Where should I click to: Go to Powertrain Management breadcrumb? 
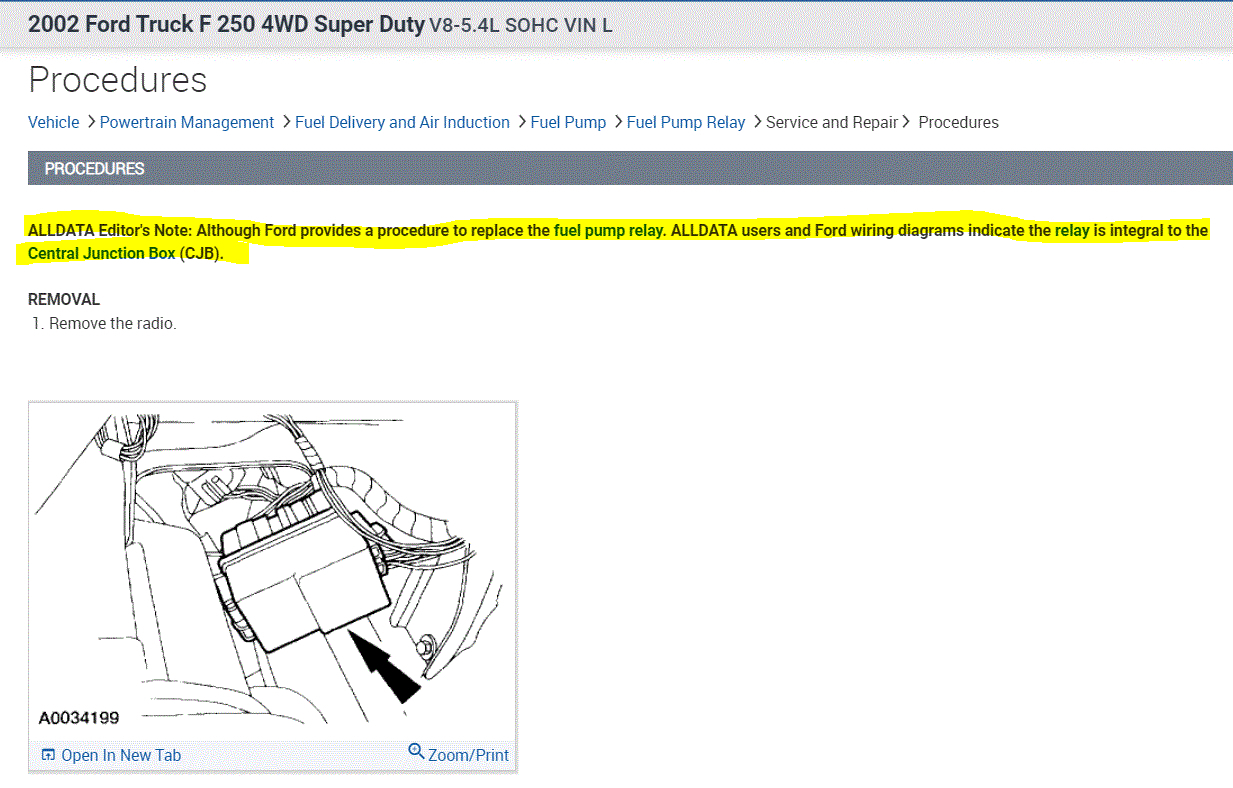[x=187, y=122]
